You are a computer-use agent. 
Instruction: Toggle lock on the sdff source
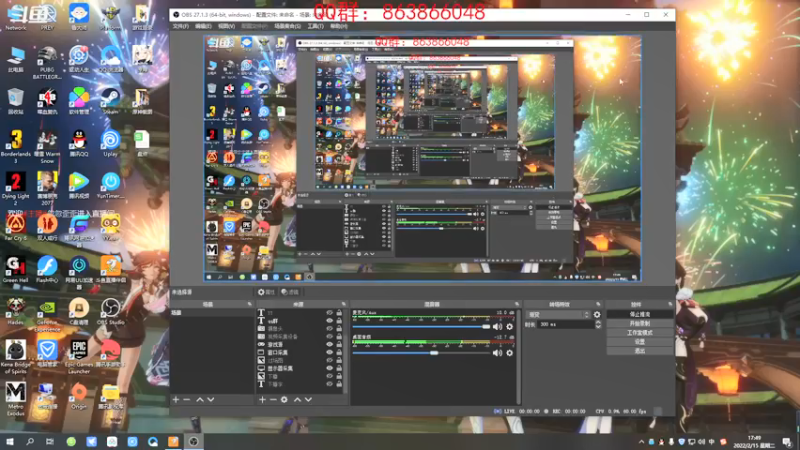339,321
